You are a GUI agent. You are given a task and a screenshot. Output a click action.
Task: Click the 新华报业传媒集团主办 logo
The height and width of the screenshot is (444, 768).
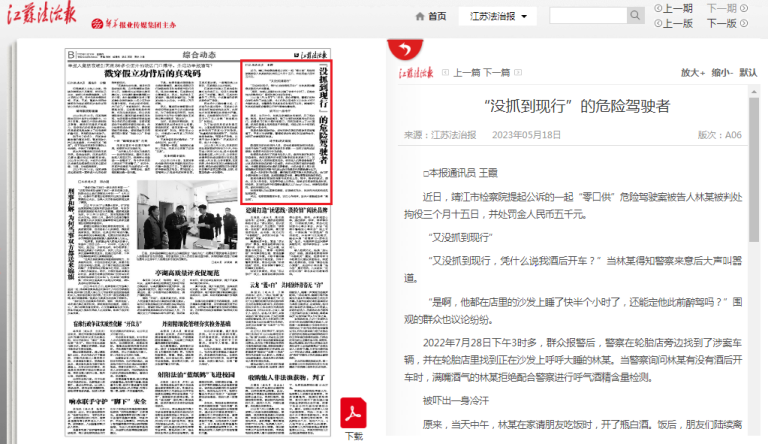click(x=134, y=24)
